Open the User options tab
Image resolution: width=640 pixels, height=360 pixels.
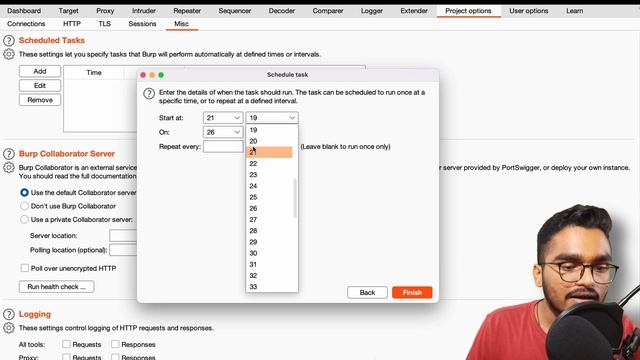point(529,11)
